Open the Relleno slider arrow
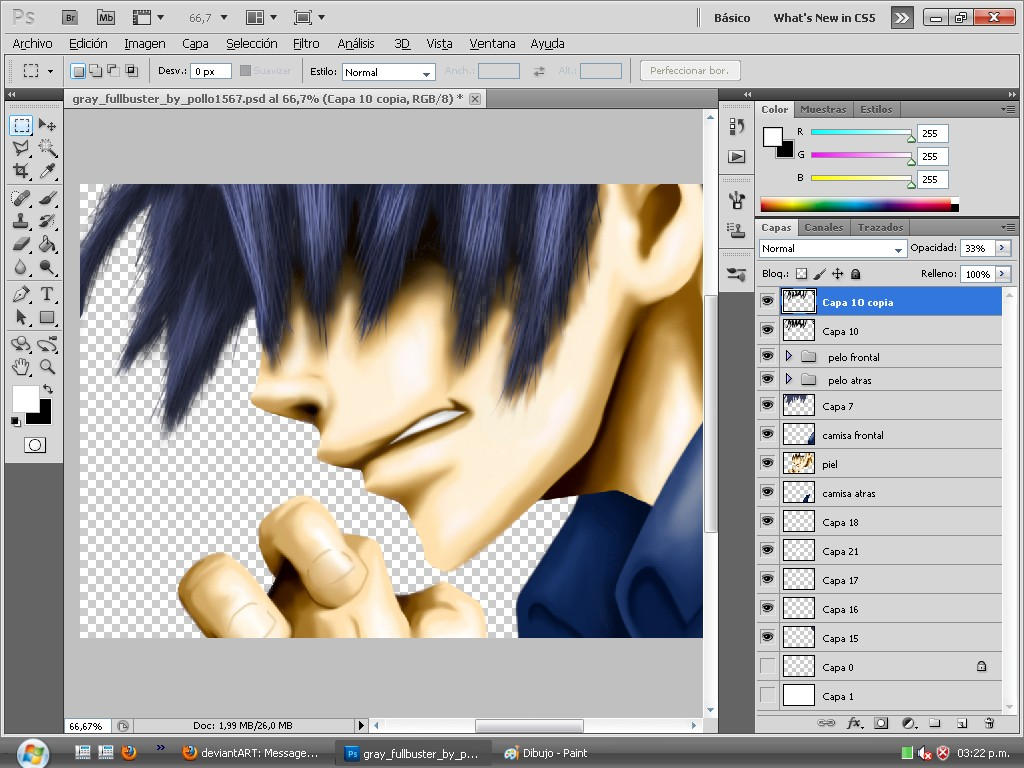The height and width of the screenshot is (768, 1024). click(x=1002, y=274)
